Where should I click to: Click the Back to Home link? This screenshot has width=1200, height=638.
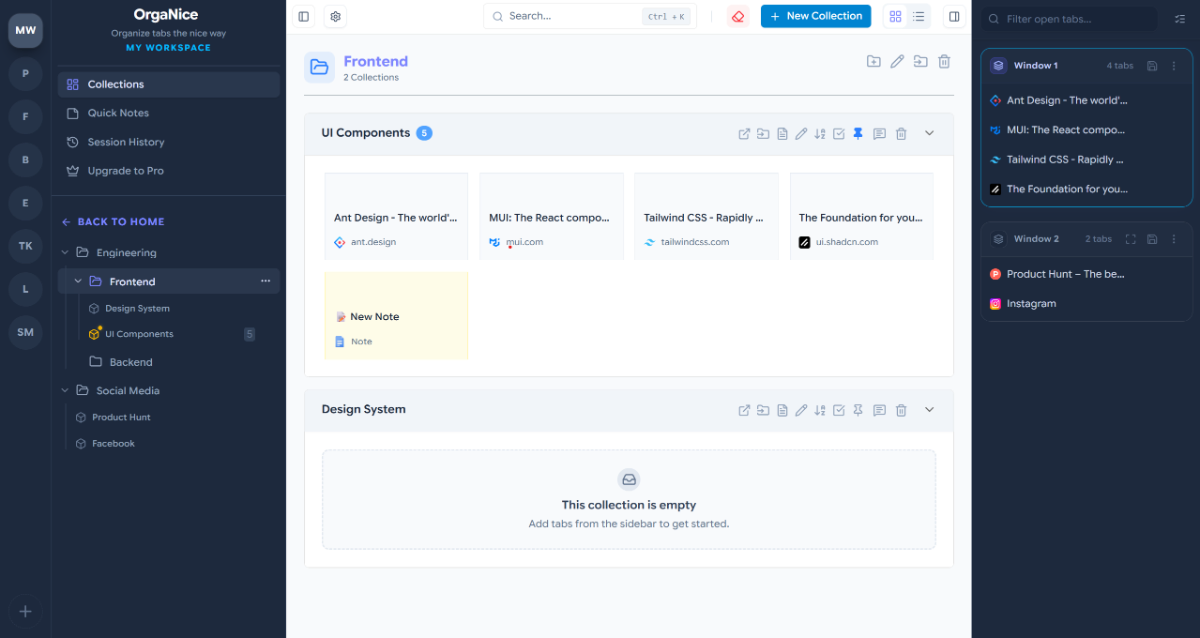coord(113,222)
